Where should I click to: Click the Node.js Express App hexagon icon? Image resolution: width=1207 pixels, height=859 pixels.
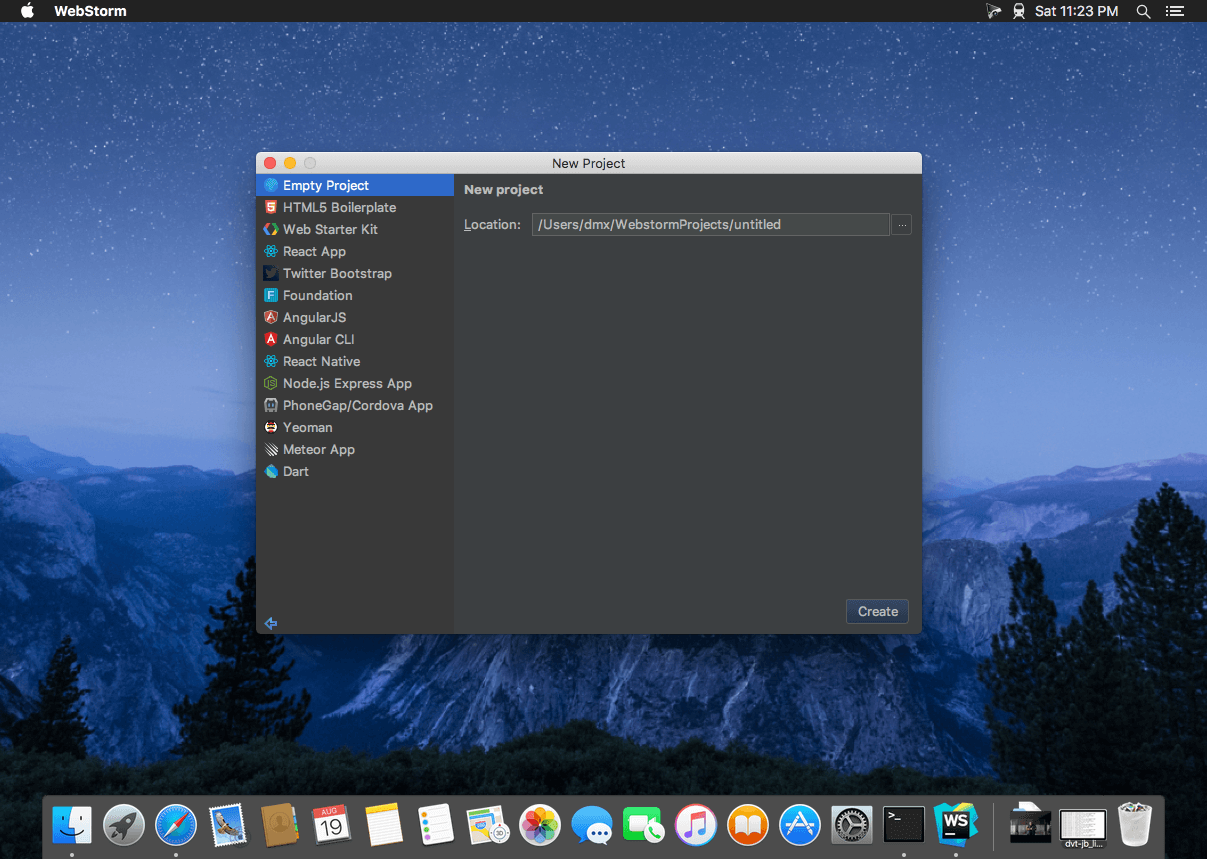coord(270,383)
